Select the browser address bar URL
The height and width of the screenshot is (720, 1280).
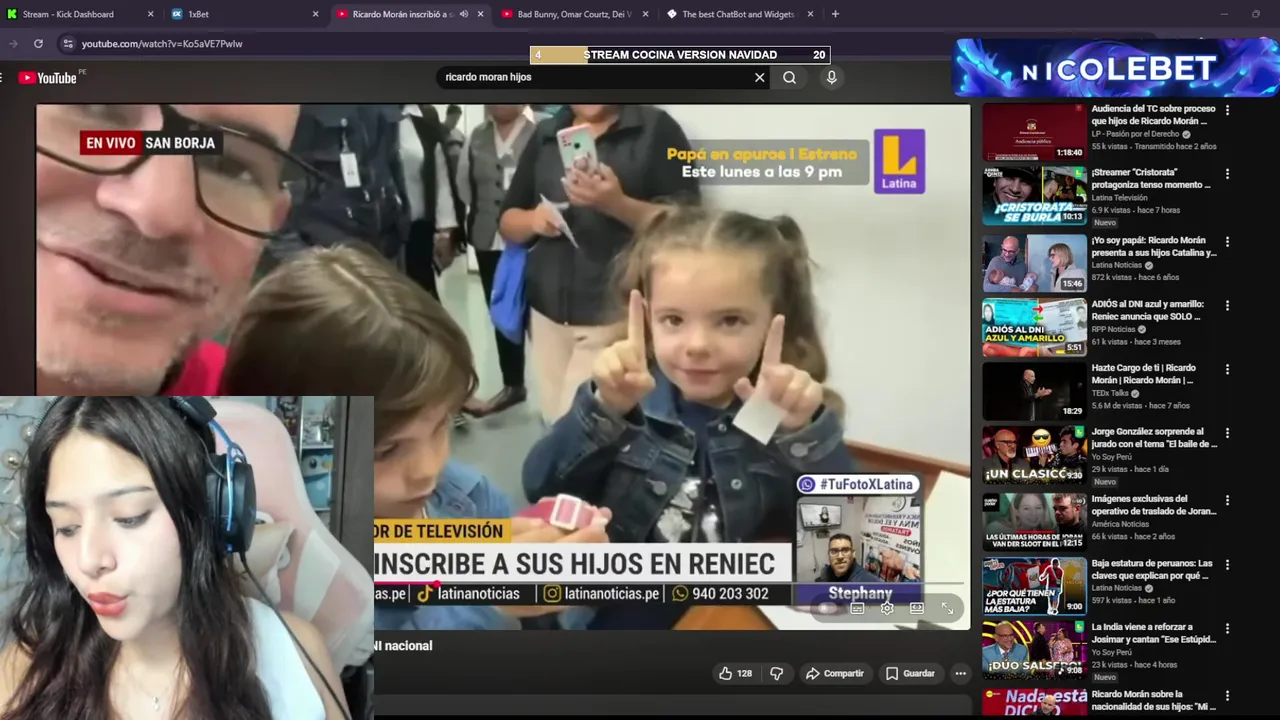[x=162, y=44]
